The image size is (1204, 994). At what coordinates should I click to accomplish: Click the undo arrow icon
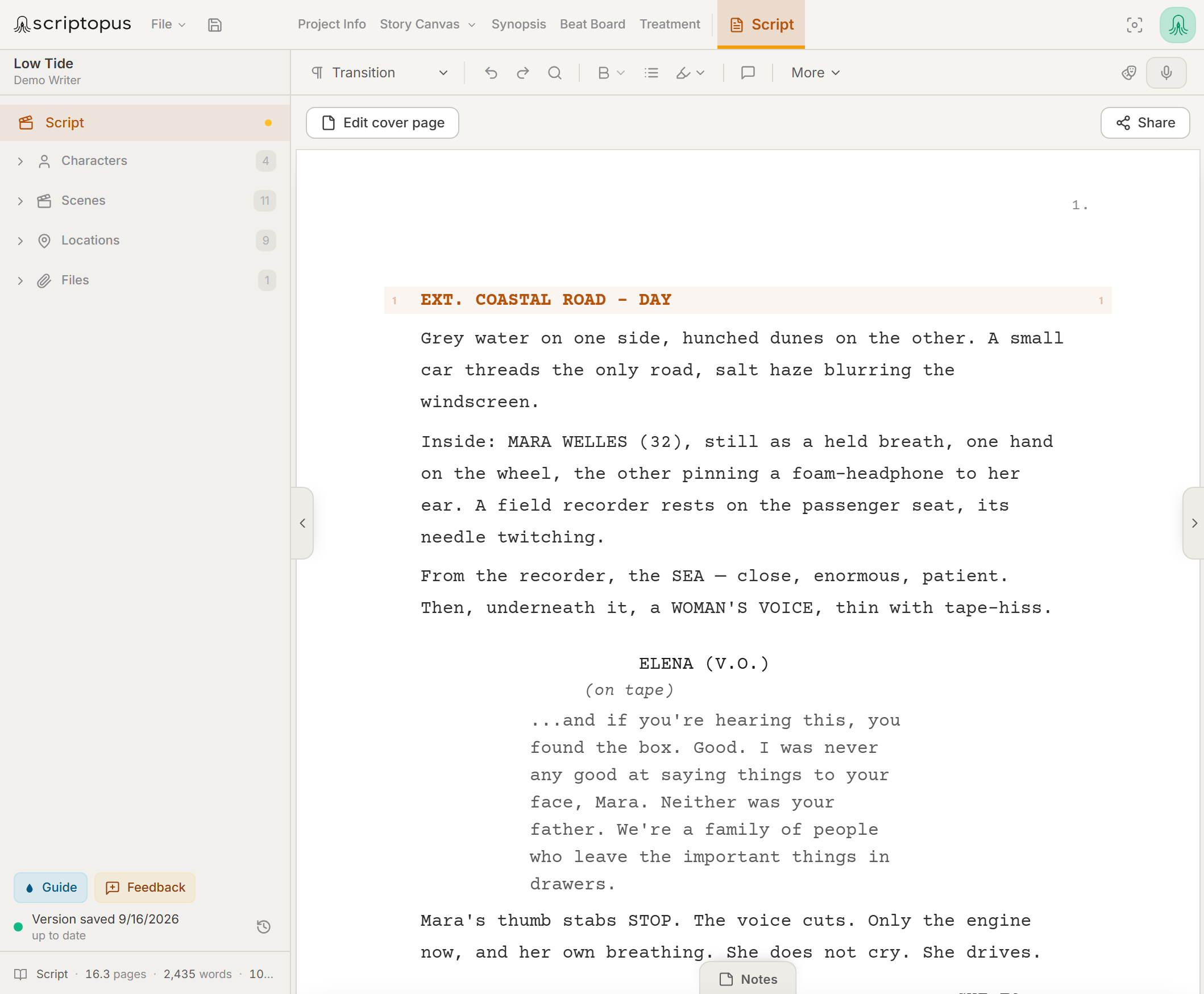click(x=491, y=73)
